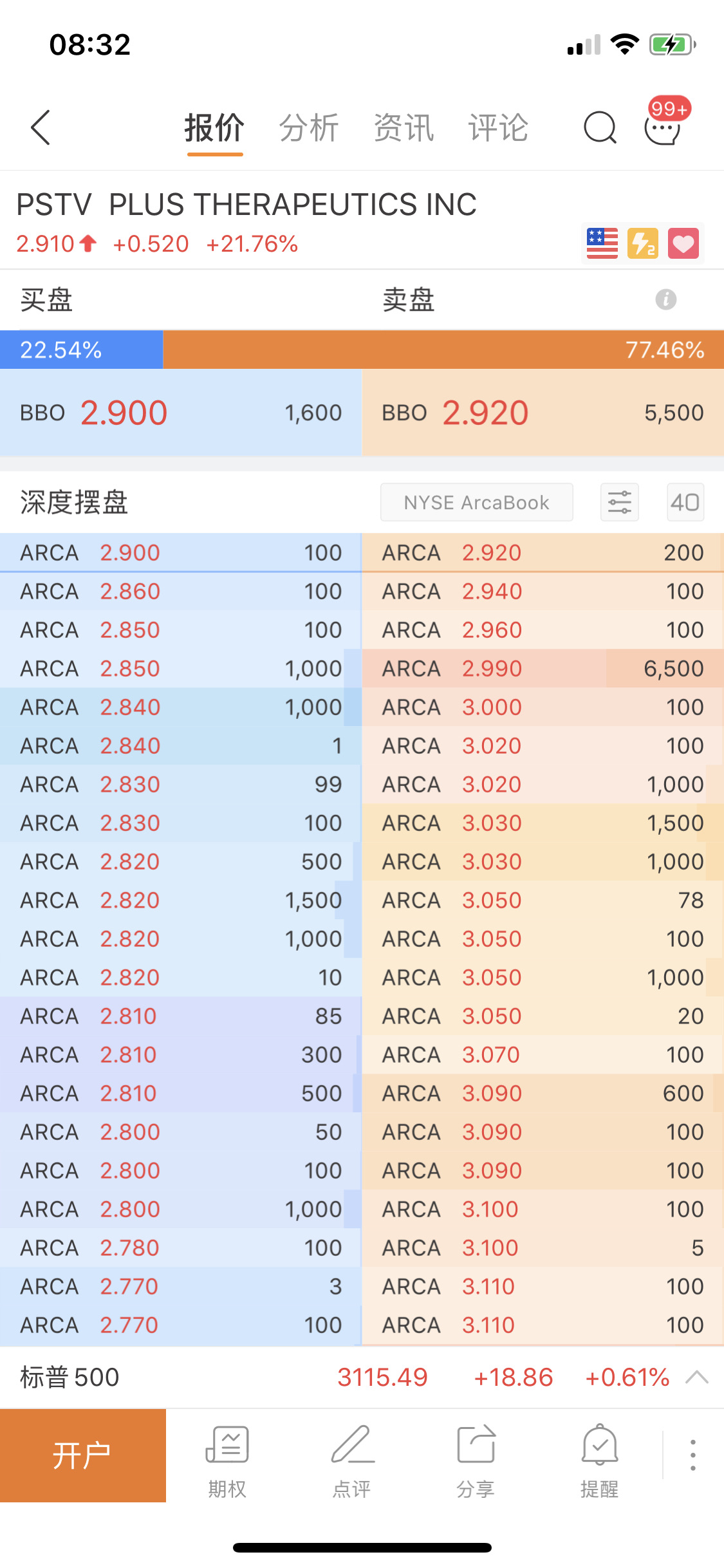Select ARCA 2.990 ask row with 6,500
Screen dimensions: 724x1568
tap(543, 669)
